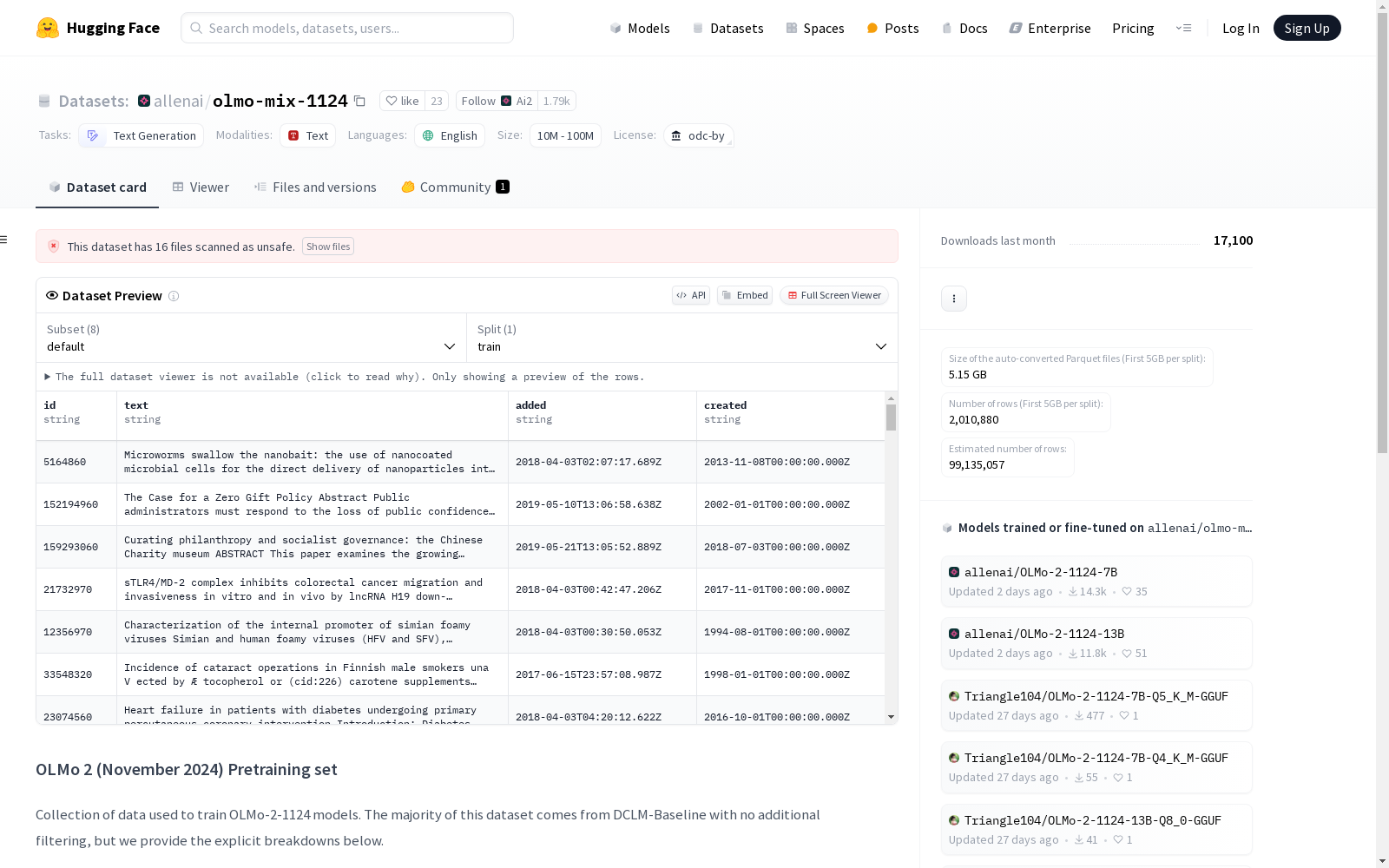Click the Embed button
This screenshot has width=1389, height=868.
click(x=745, y=295)
